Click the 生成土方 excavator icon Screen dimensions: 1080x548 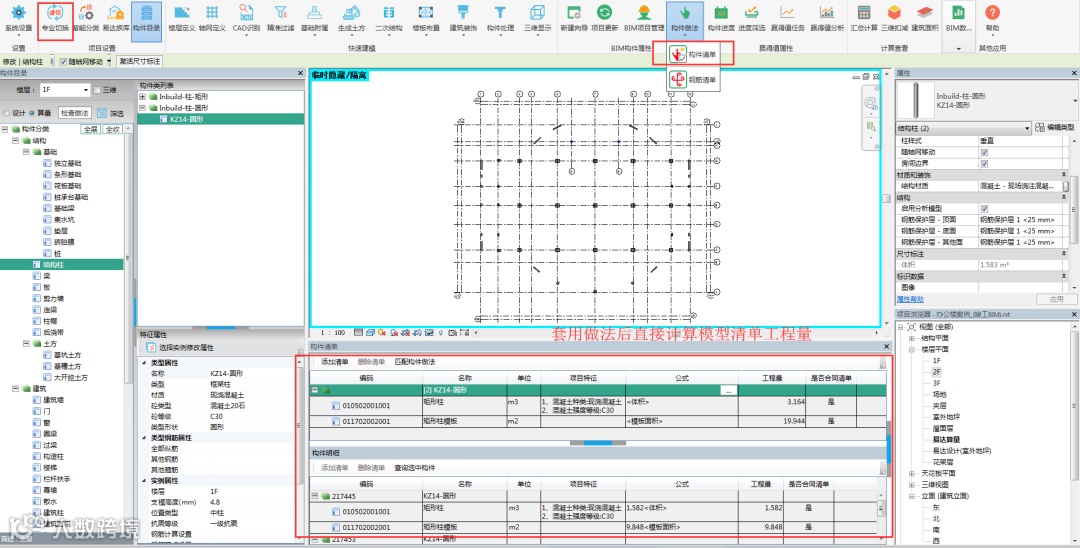[351, 19]
